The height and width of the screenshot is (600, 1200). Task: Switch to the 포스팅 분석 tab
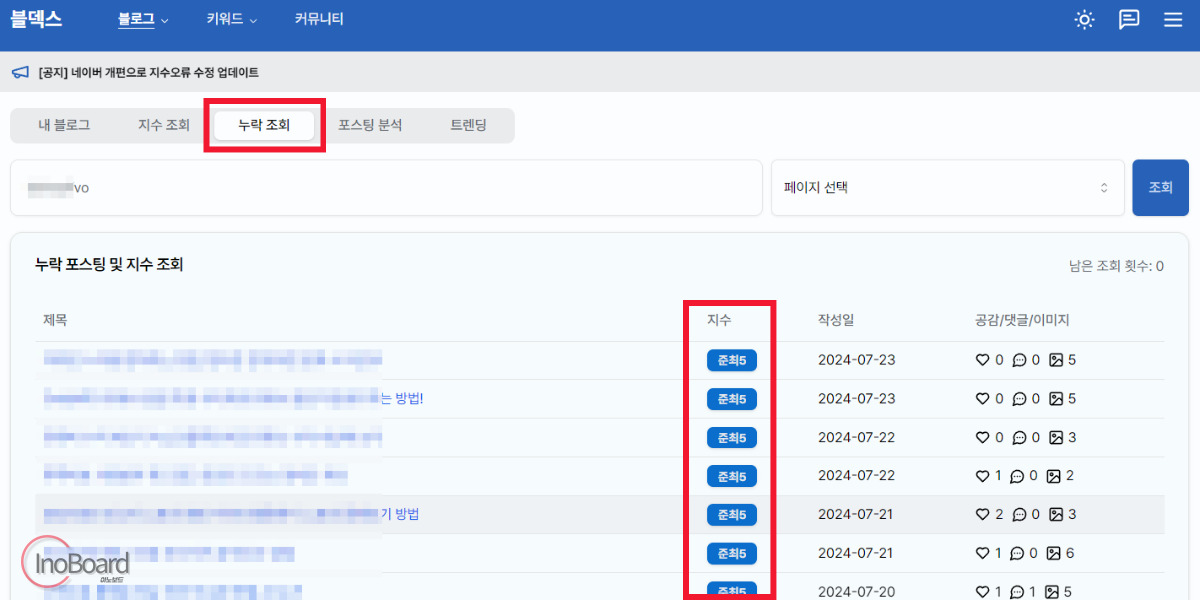370,125
